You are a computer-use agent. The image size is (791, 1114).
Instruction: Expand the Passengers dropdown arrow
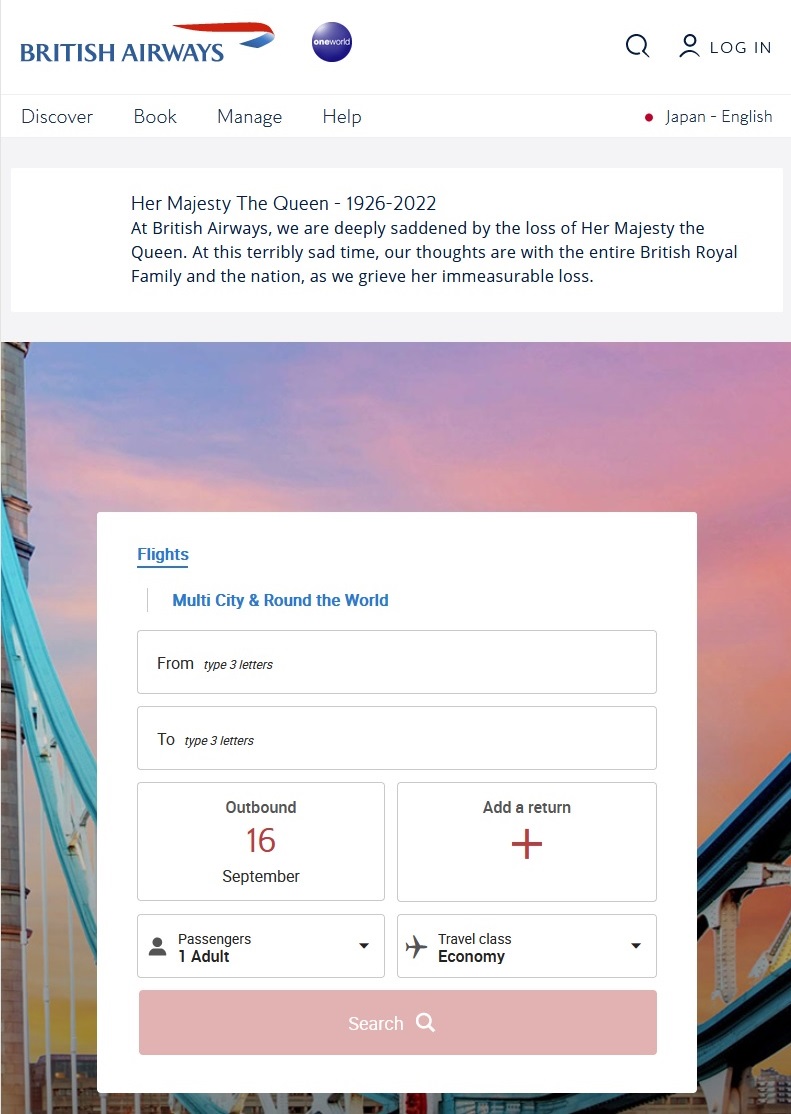(364, 946)
